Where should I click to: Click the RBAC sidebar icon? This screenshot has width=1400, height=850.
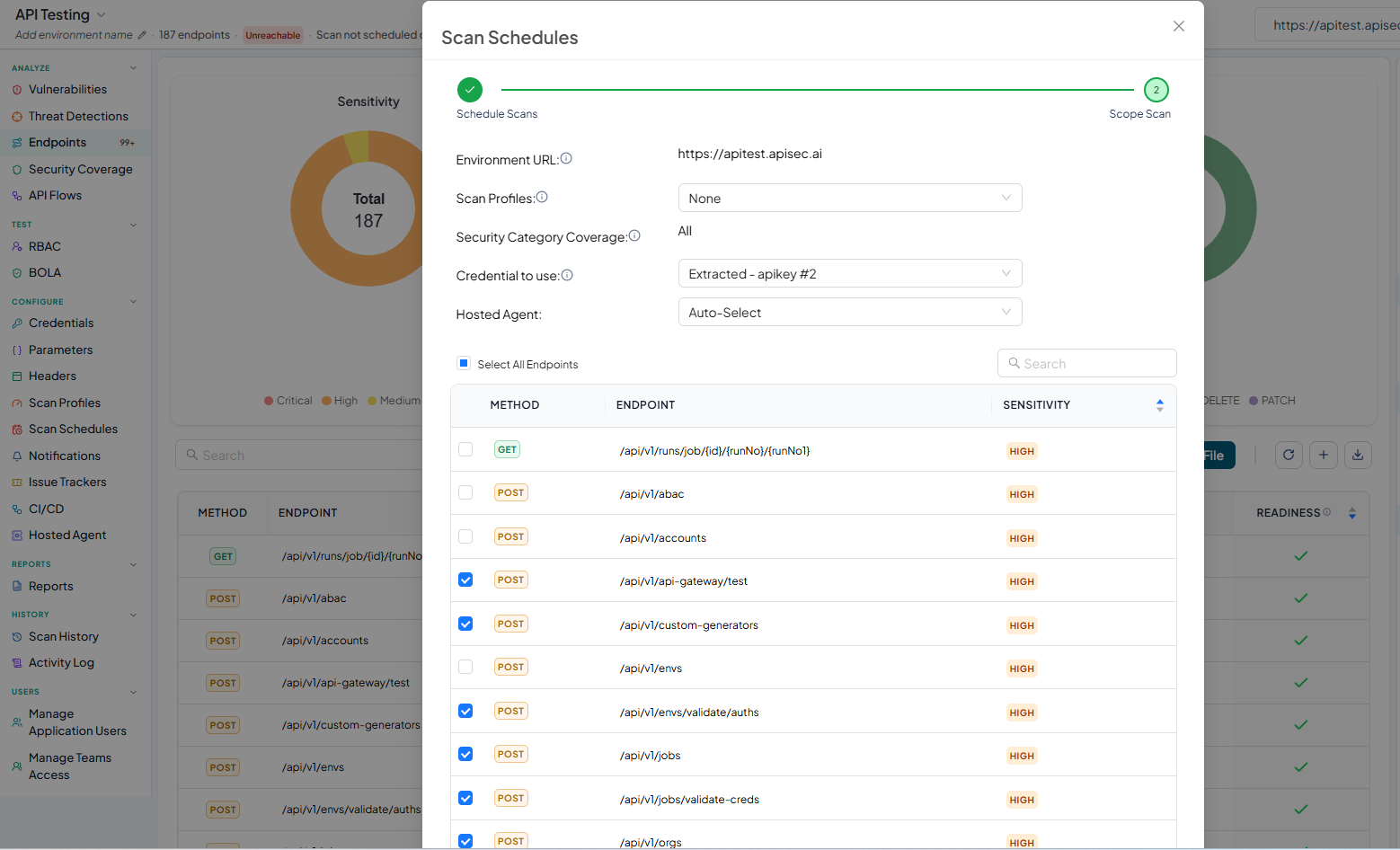pyautogui.click(x=17, y=247)
